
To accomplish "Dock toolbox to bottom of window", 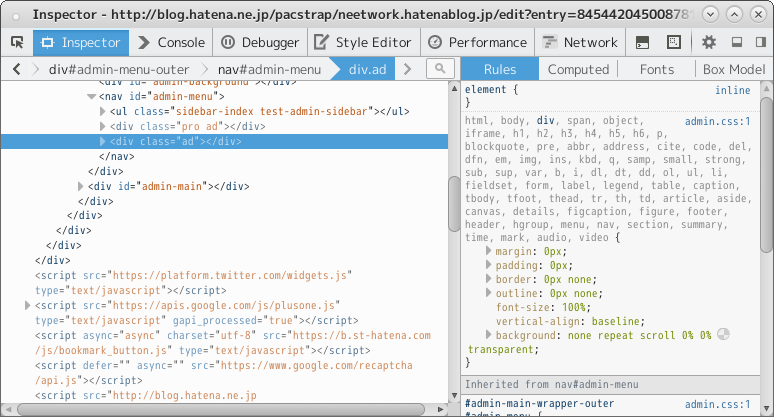I will (x=737, y=42).
